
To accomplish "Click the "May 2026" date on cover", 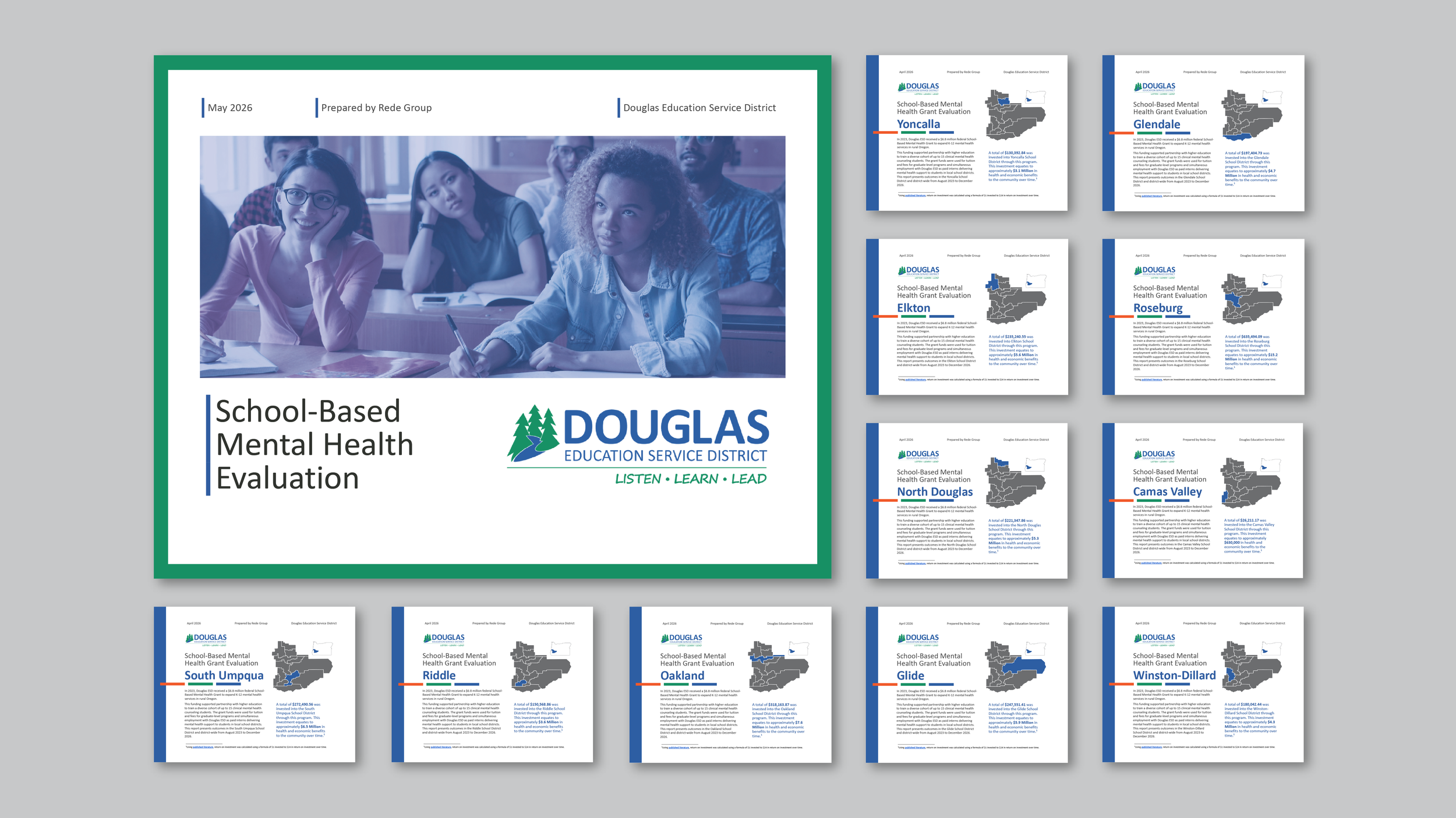I will [x=230, y=108].
